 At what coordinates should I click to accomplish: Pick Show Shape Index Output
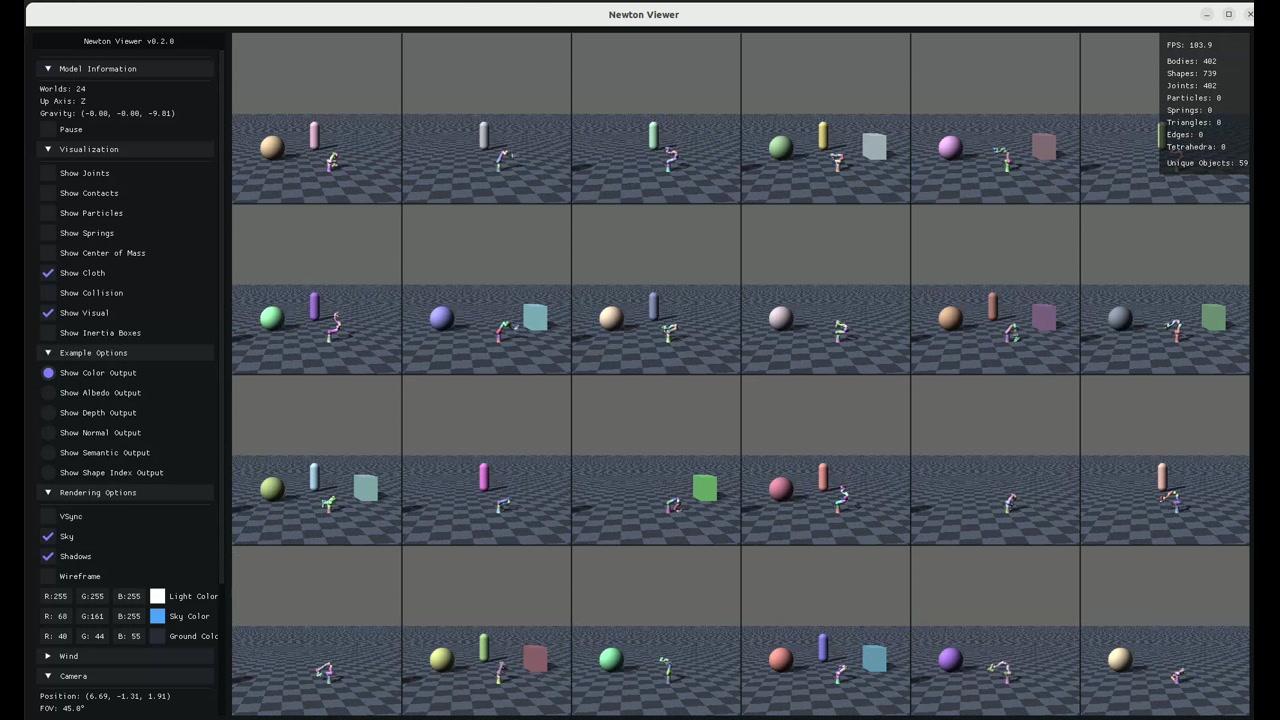(x=48, y=473)
